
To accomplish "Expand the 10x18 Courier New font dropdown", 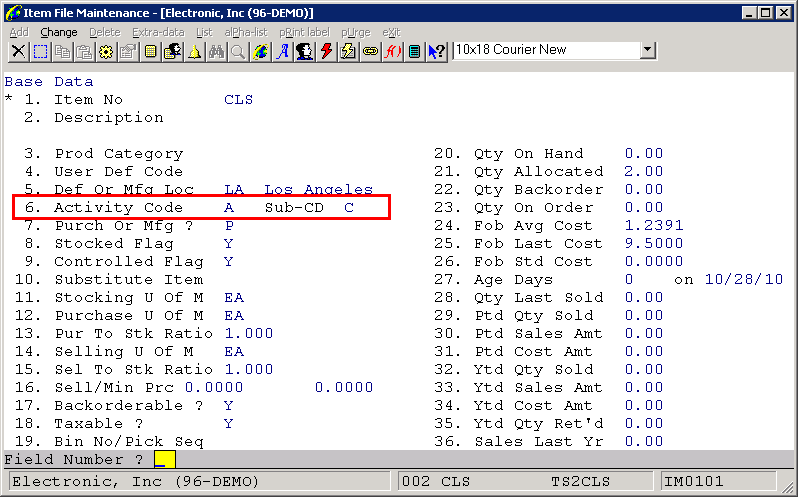I will 647,50.
